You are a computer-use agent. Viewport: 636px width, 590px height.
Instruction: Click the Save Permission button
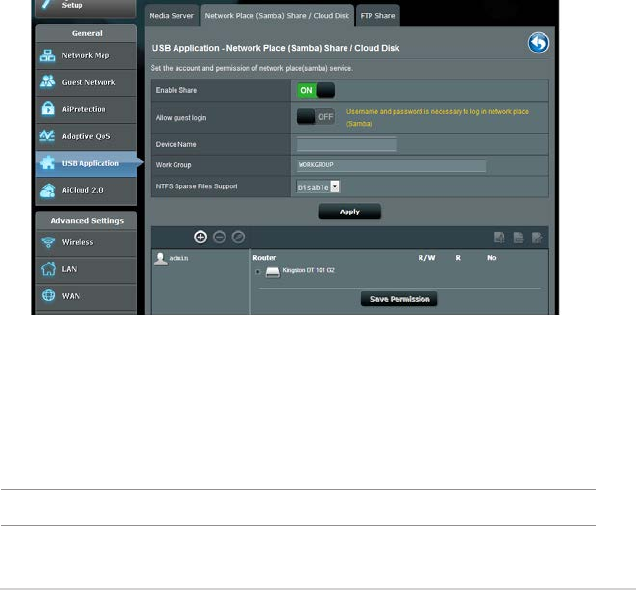(x=399, y=299)
